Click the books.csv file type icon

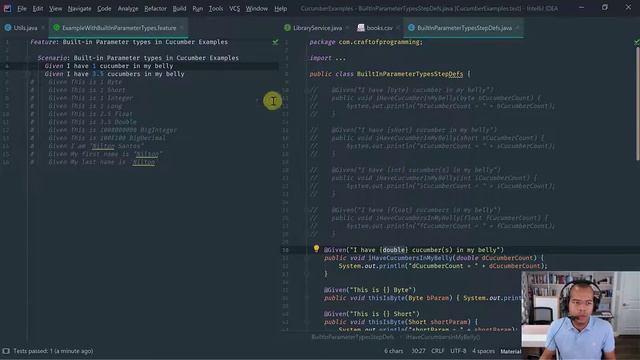click(x=361, y=28)
